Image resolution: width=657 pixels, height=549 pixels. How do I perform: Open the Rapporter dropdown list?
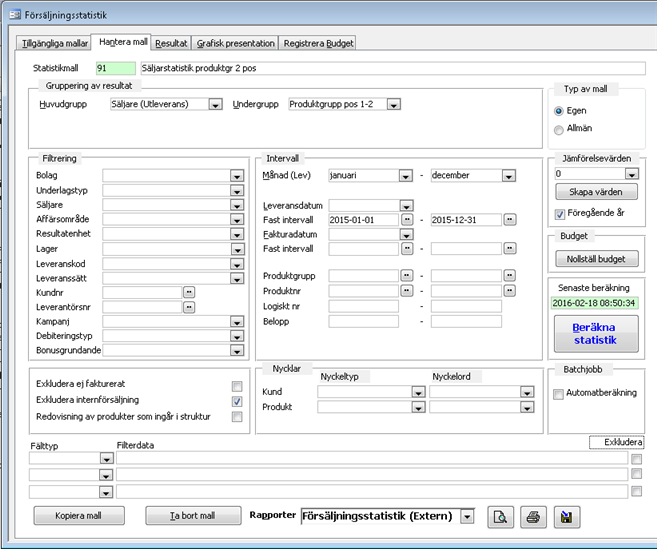pyautogui.click(x=466, y=516)
